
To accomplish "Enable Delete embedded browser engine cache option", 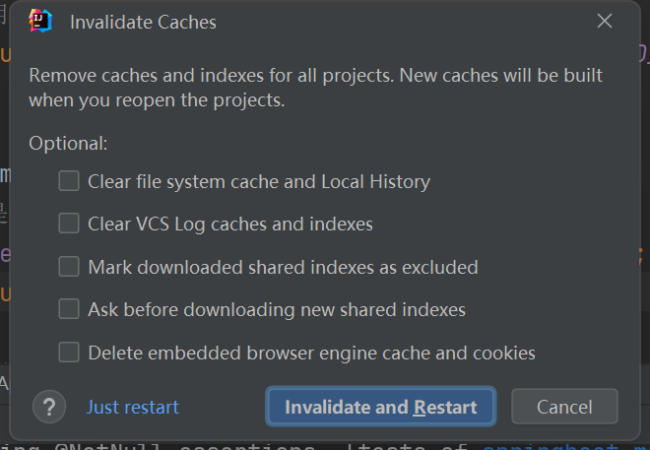I will tap(69, 352).
